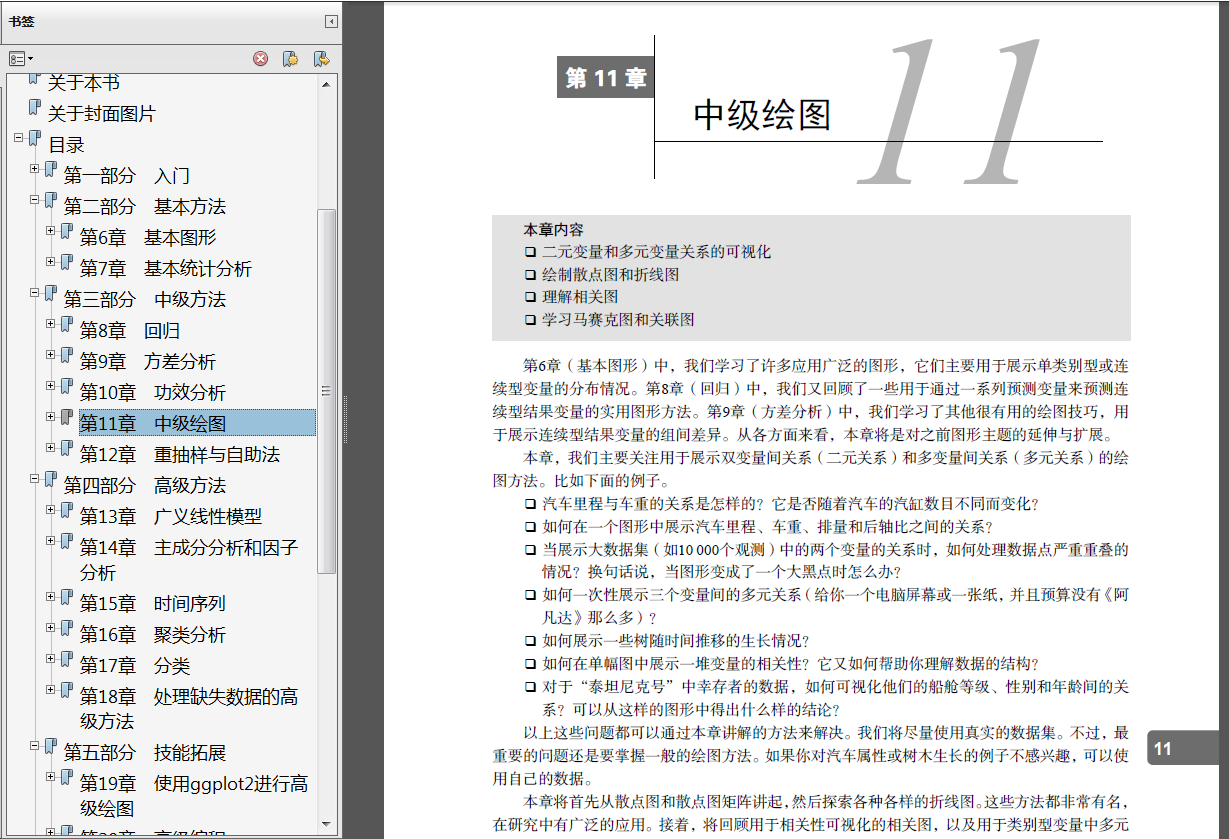Collapse the 第五部分 技能拓展 bookmark node
1229x839 pixels.
click(35, 746)
